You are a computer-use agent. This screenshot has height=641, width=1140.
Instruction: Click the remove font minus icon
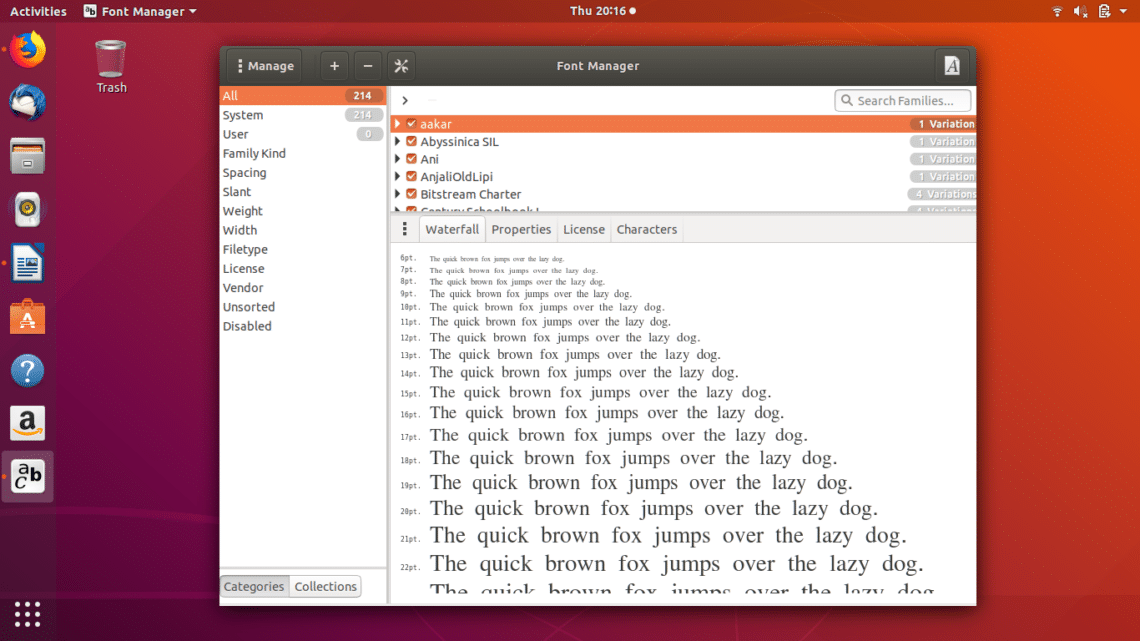coord(368,66)
